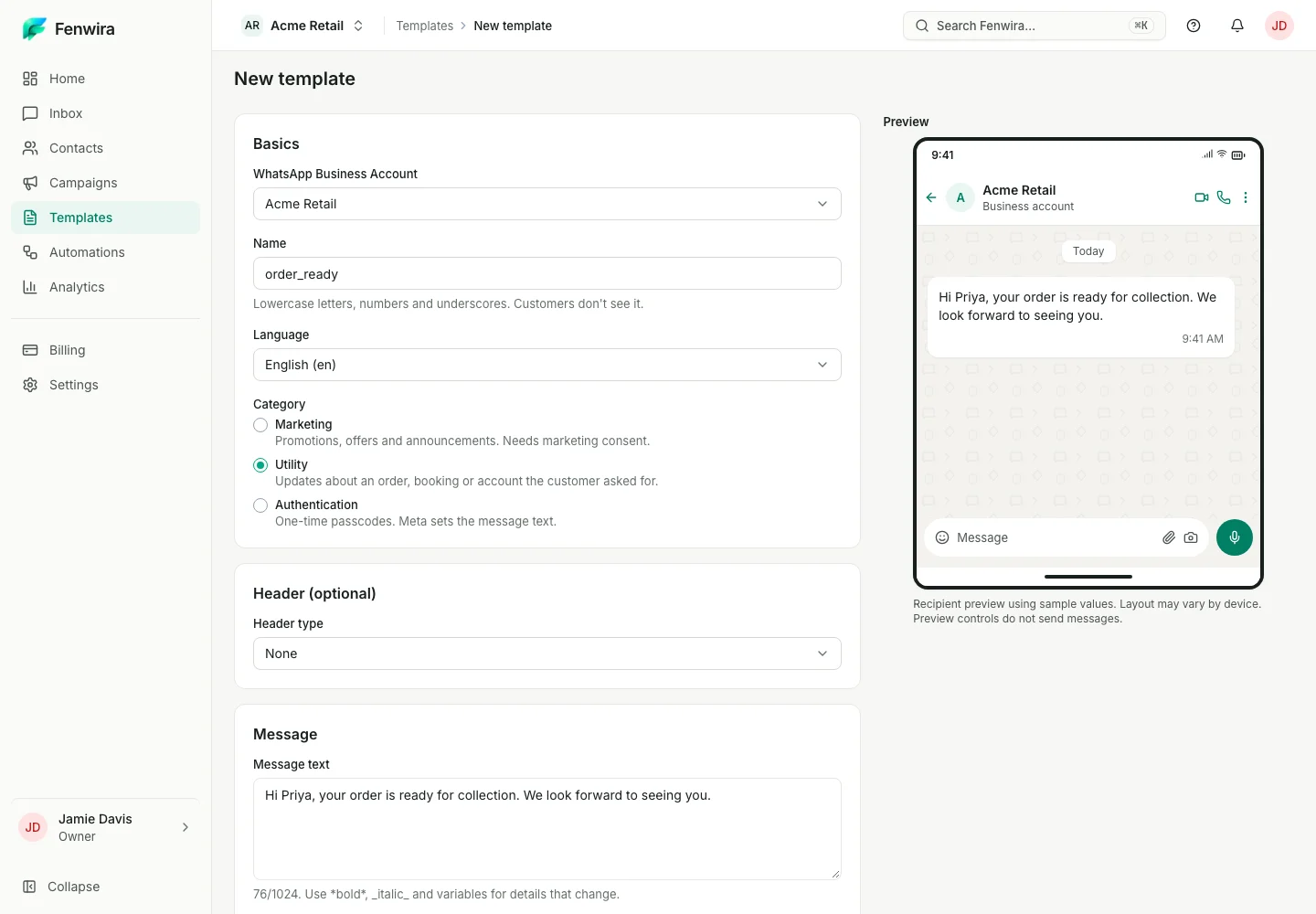Click the Acme Retail name in preview header
This screenshot has width=1316, height=914.
pyautogui.click(x=1019, y=190)
